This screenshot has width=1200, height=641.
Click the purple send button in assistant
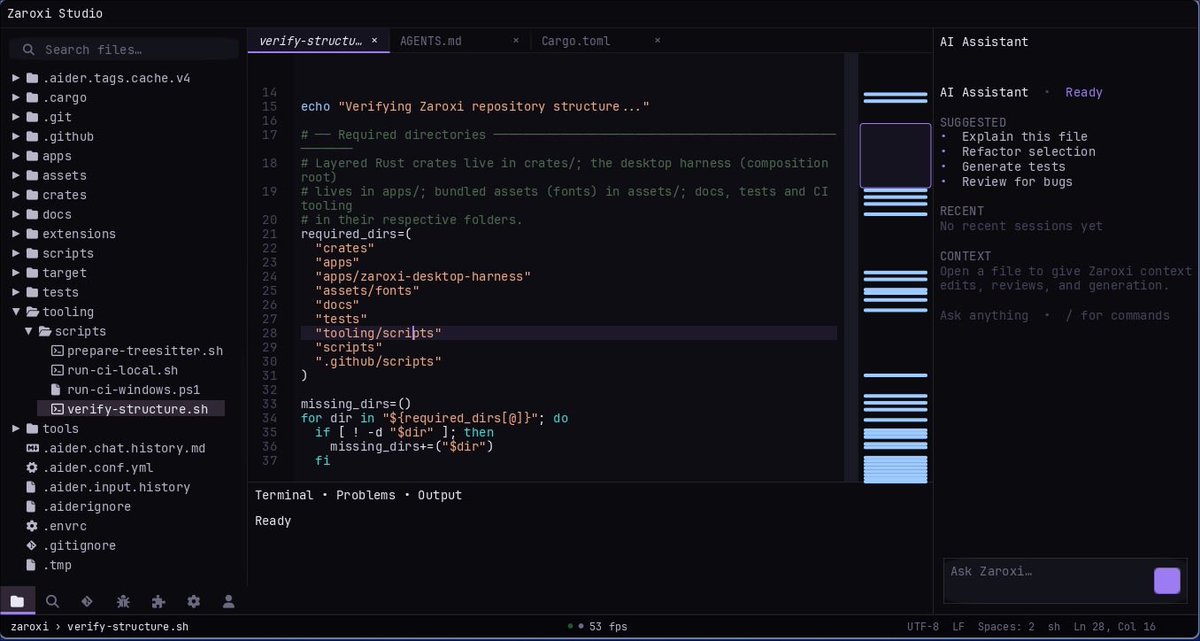pyautogui.click(x=1167, y=581)
